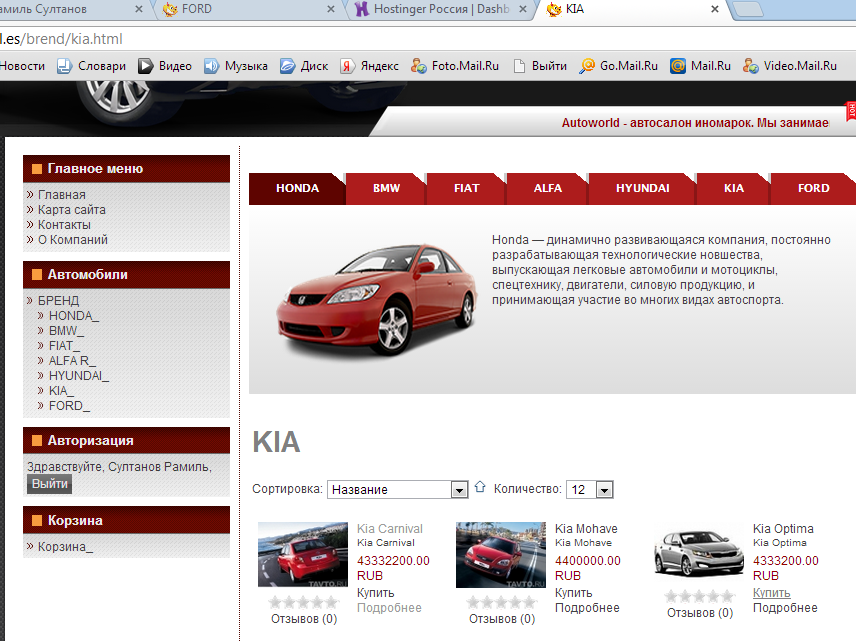Select the ALFA brand tab
This screenshot has width=856, height=641.
pyautogui.click(x=547, y=188)
